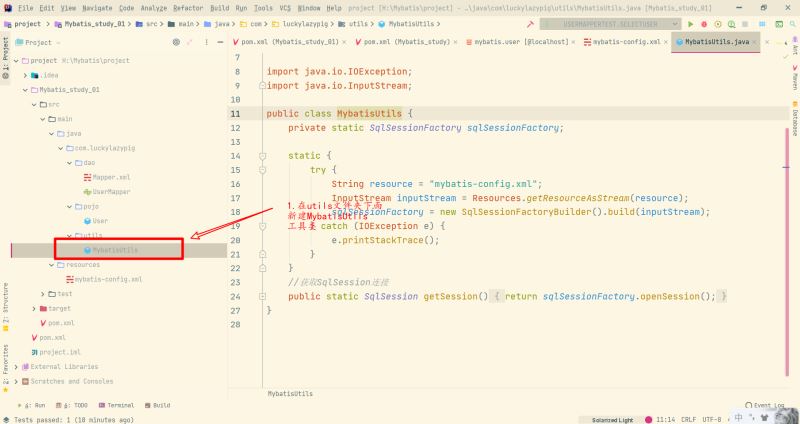
Task: Open the Maven tool window sidebar
Action: click(795, 78)
